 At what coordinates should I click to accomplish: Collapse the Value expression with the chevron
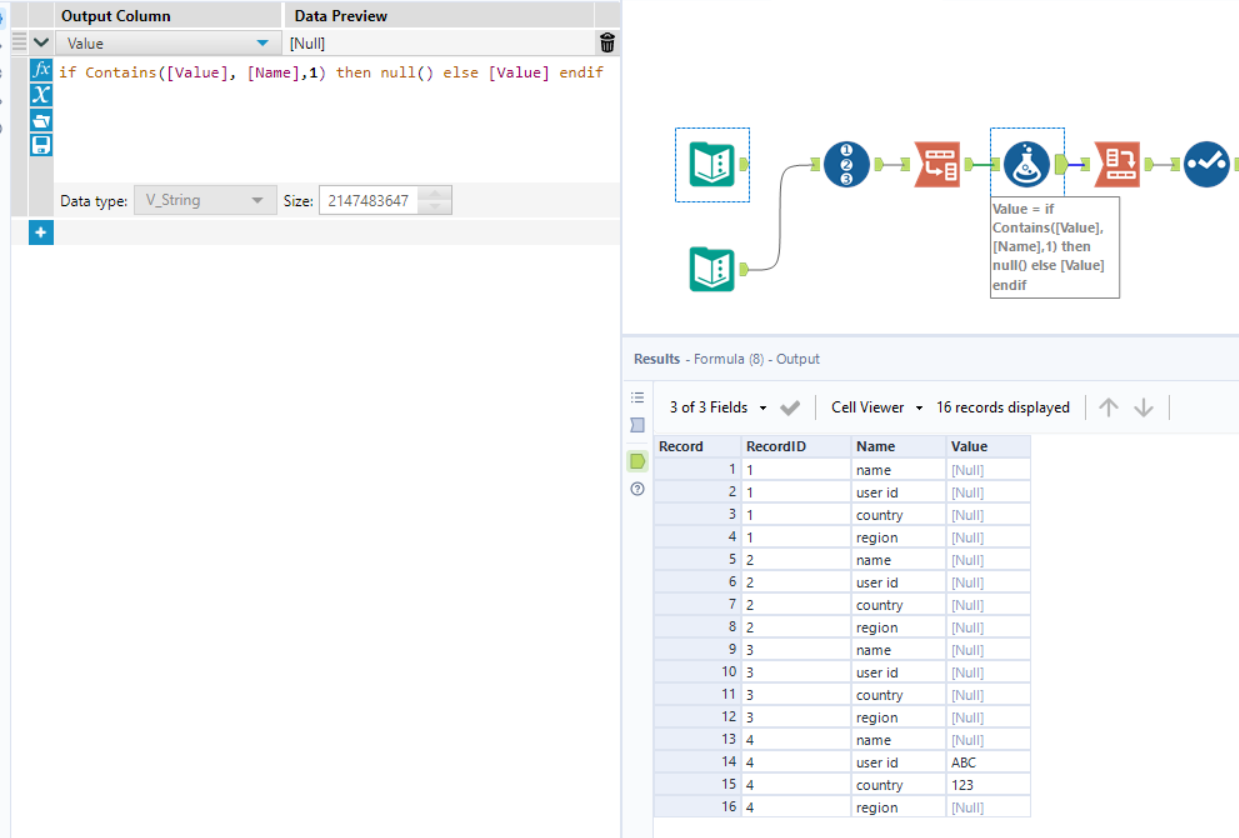(x=41, y=43)
